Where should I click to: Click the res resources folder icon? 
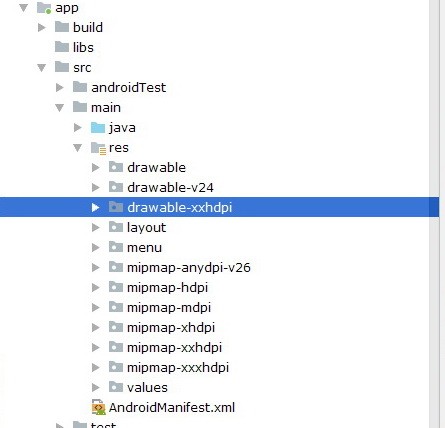click(98, 148)
